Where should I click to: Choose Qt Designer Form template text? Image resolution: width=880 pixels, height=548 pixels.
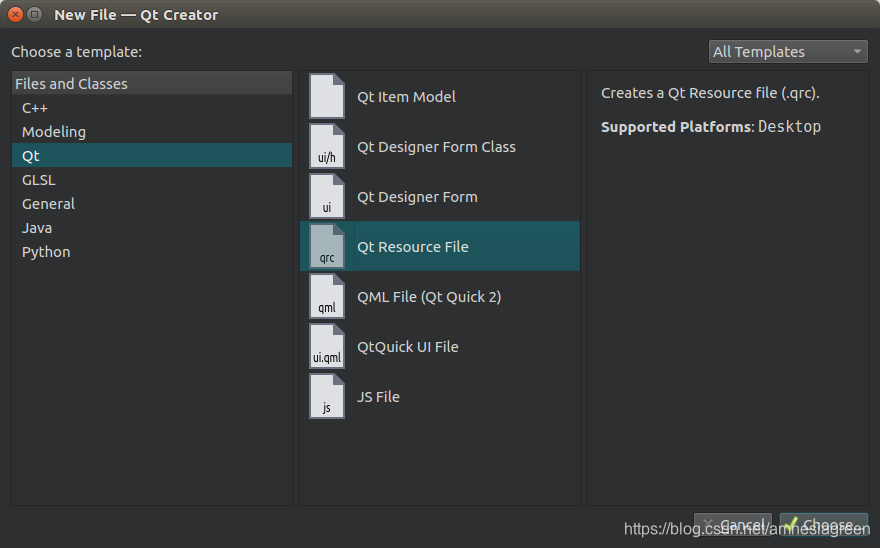(x=417, y=197)
